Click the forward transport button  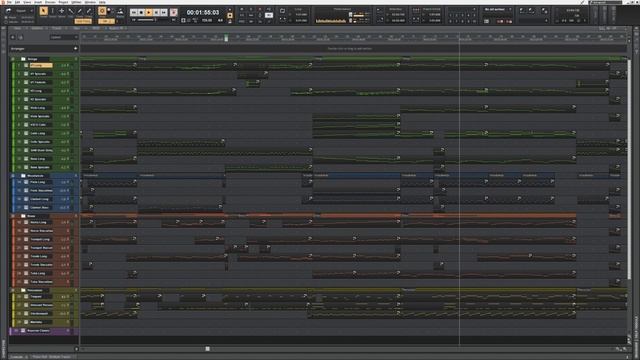click(x=164, y=13)
